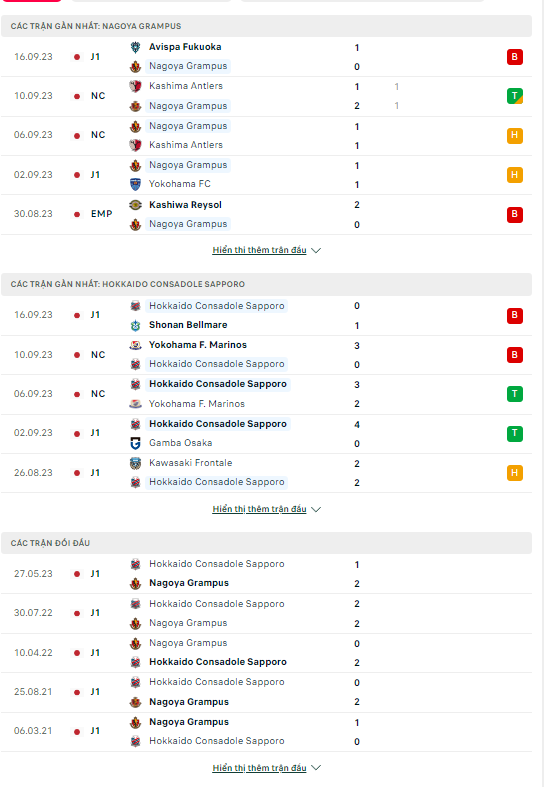This screenshot has width=544, height=787.
Task: Click the Gamba Osaka team crest
Action: pyautogui.click(x=135, y=443)
